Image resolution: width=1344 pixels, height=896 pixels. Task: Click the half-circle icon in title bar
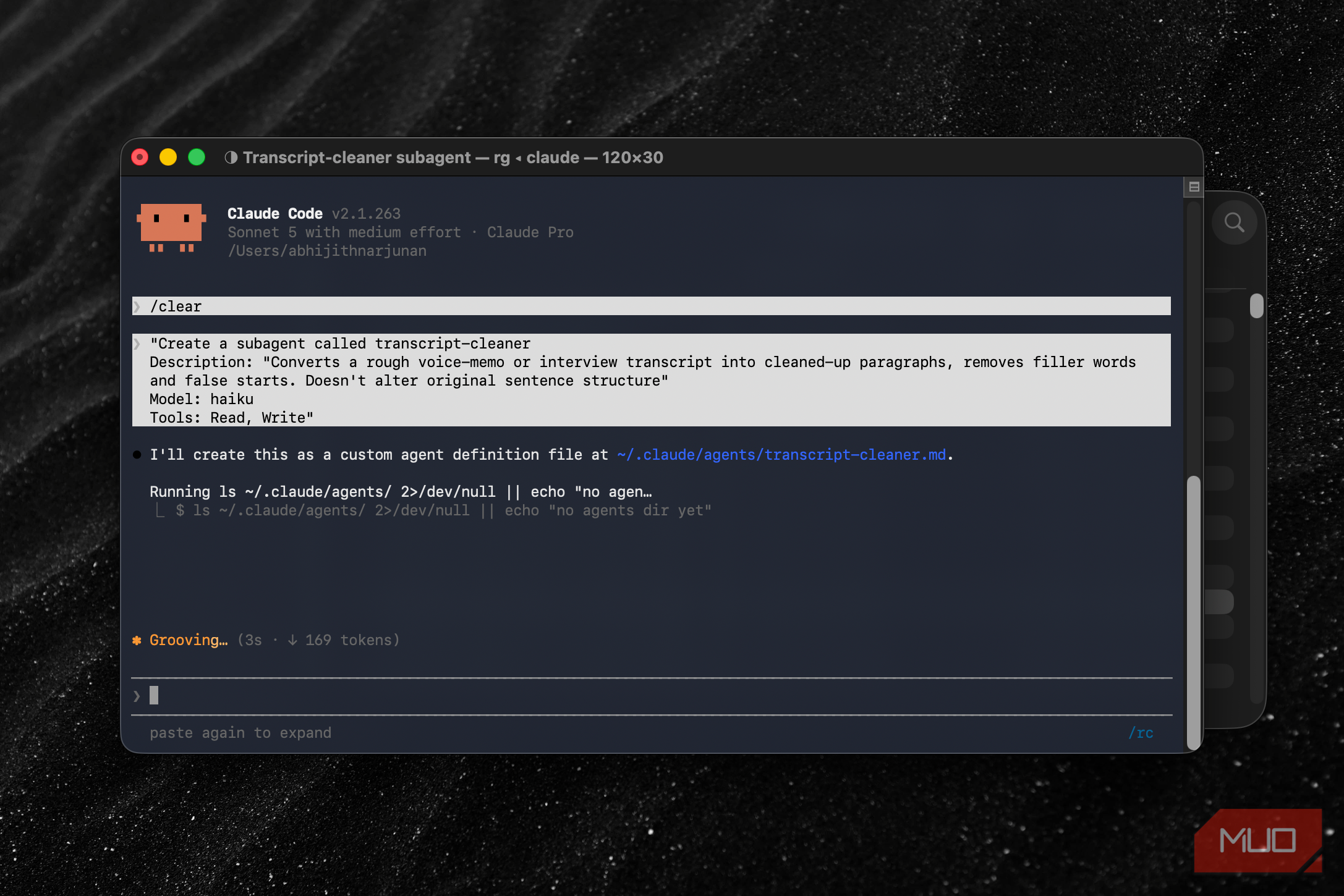point(231,158)
